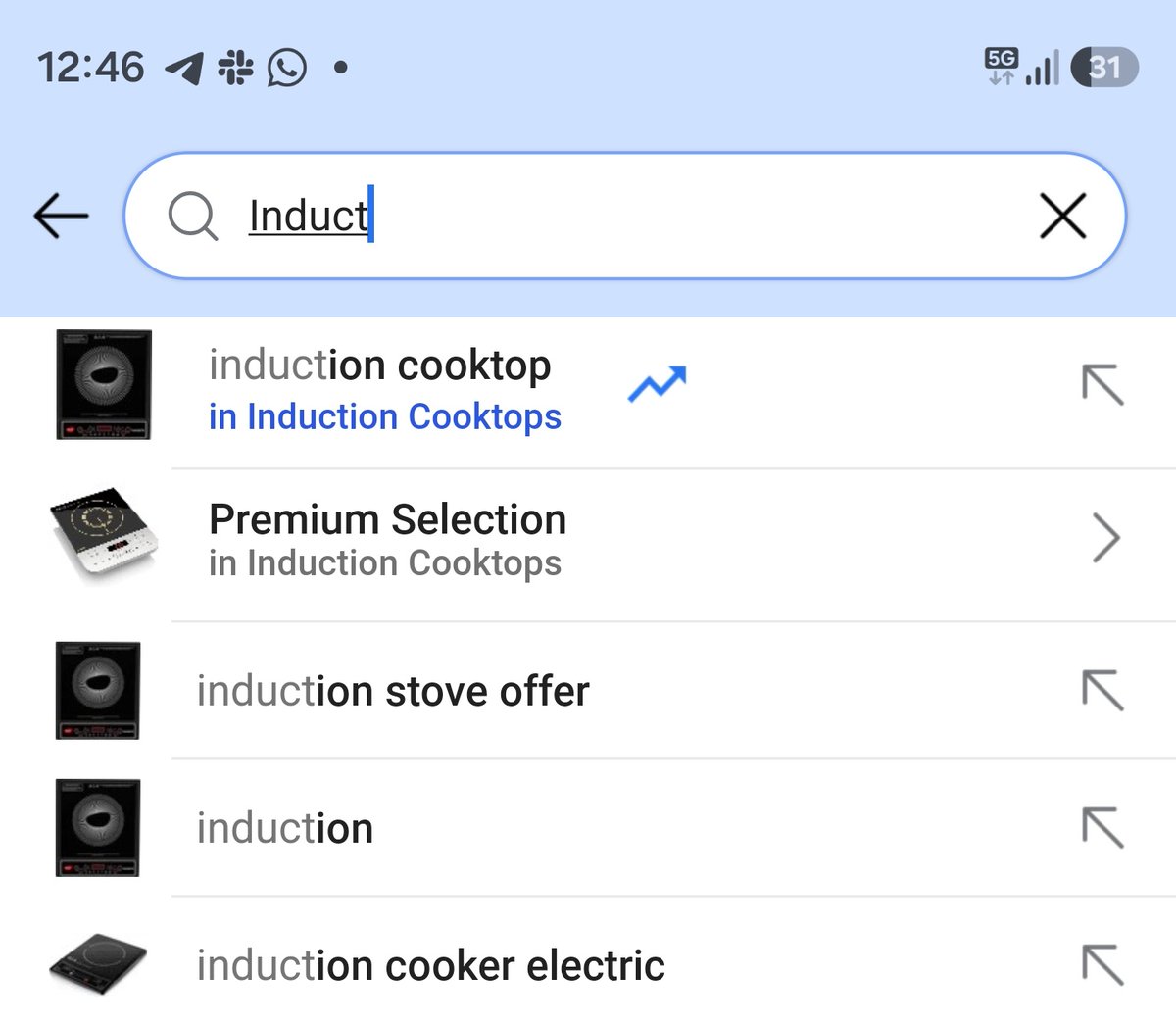The image size is (1176, 1024).
Task: Tap the back arrow icon
Action: pyautogui.click(x=61, y=216)
